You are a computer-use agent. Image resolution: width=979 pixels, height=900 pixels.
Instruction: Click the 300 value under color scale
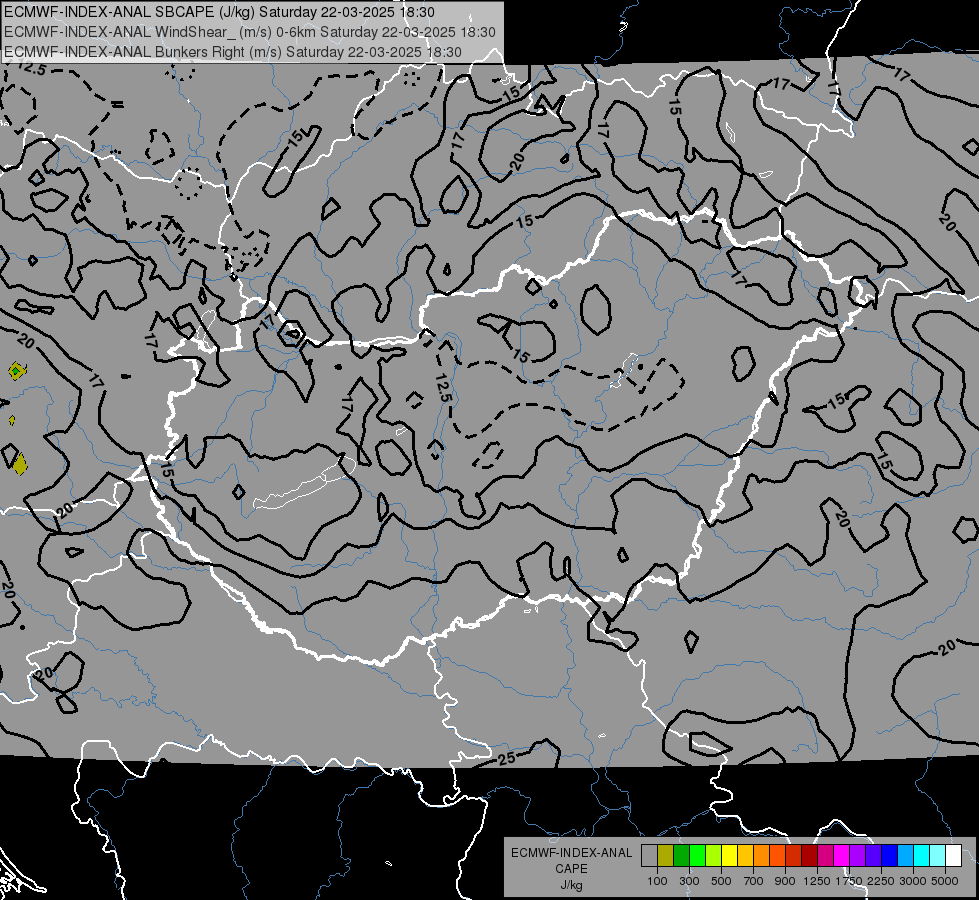(x=689, y=881)
